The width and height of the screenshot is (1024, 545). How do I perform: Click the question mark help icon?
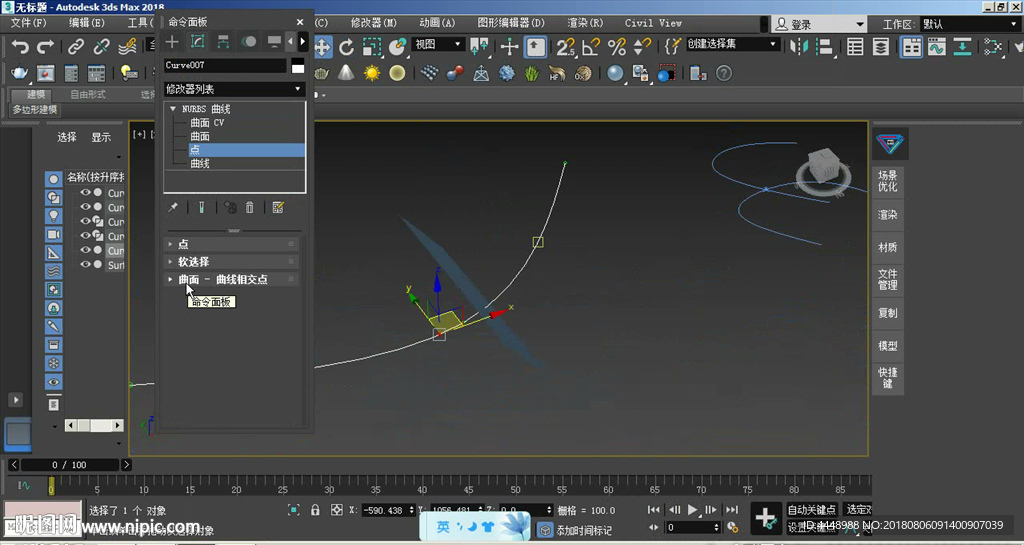point(724,73)
